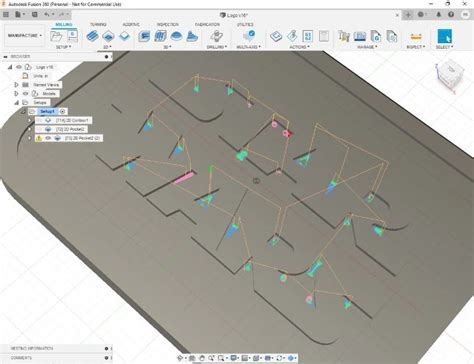474x364 pixels.
Task: Open the Data Panel grid icon
Action: point(6,14)
